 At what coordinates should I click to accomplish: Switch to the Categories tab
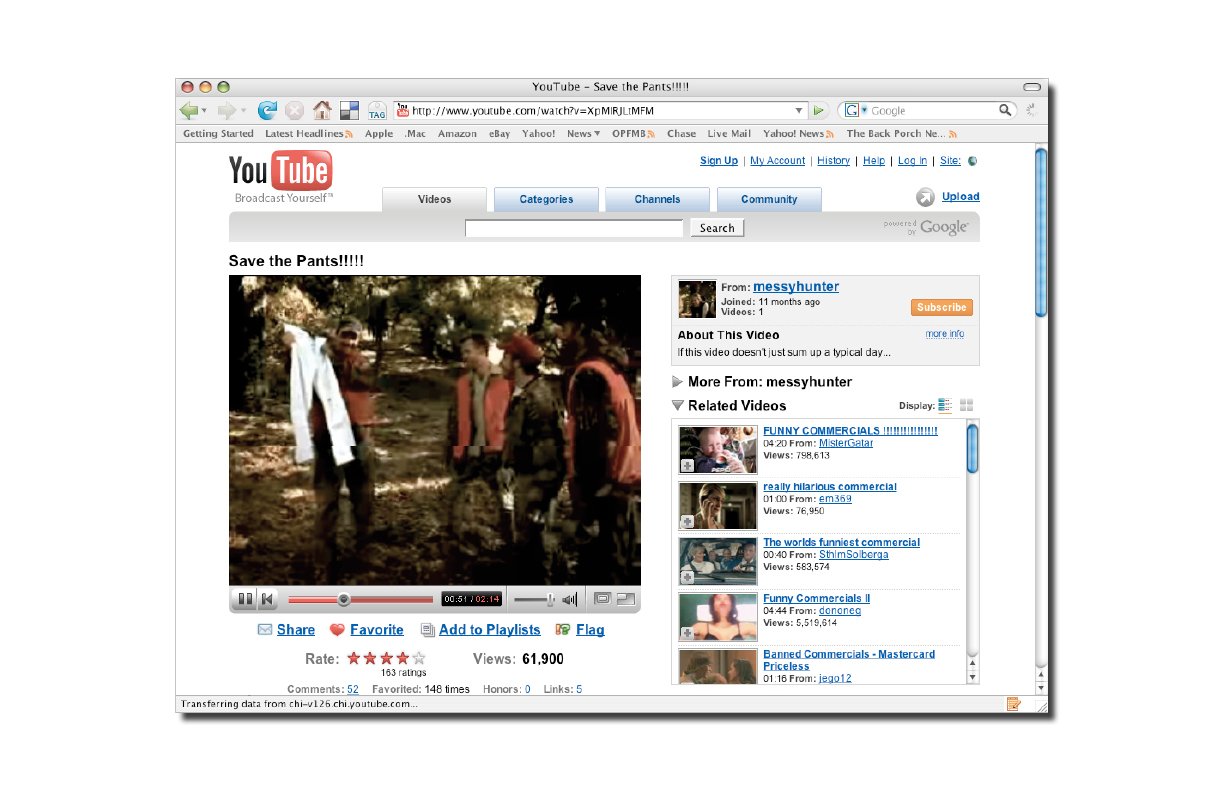pos(546,199)
